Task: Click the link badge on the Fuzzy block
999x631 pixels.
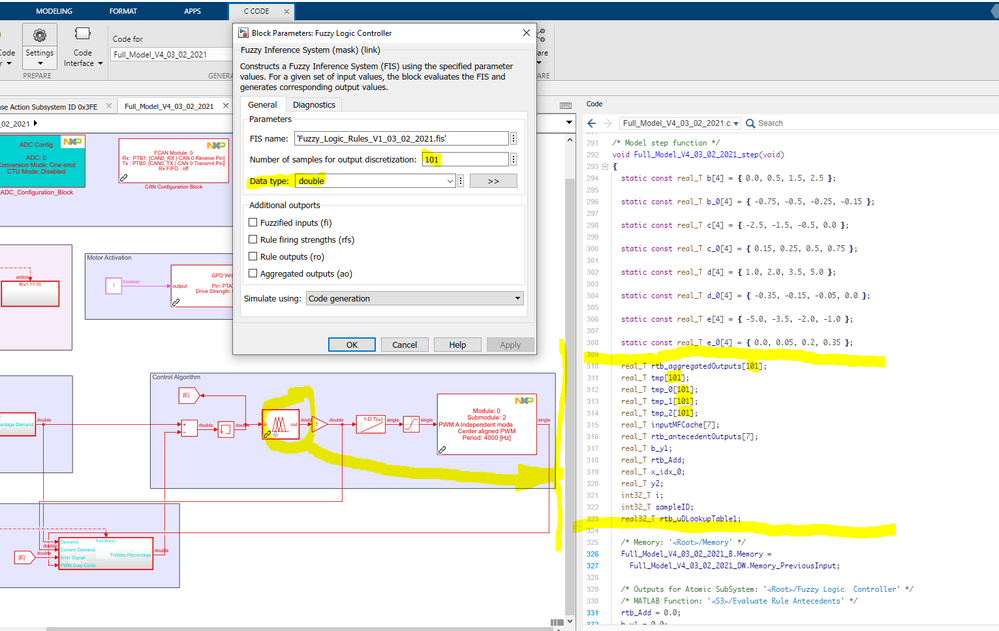Action: (x=268, y=434)
